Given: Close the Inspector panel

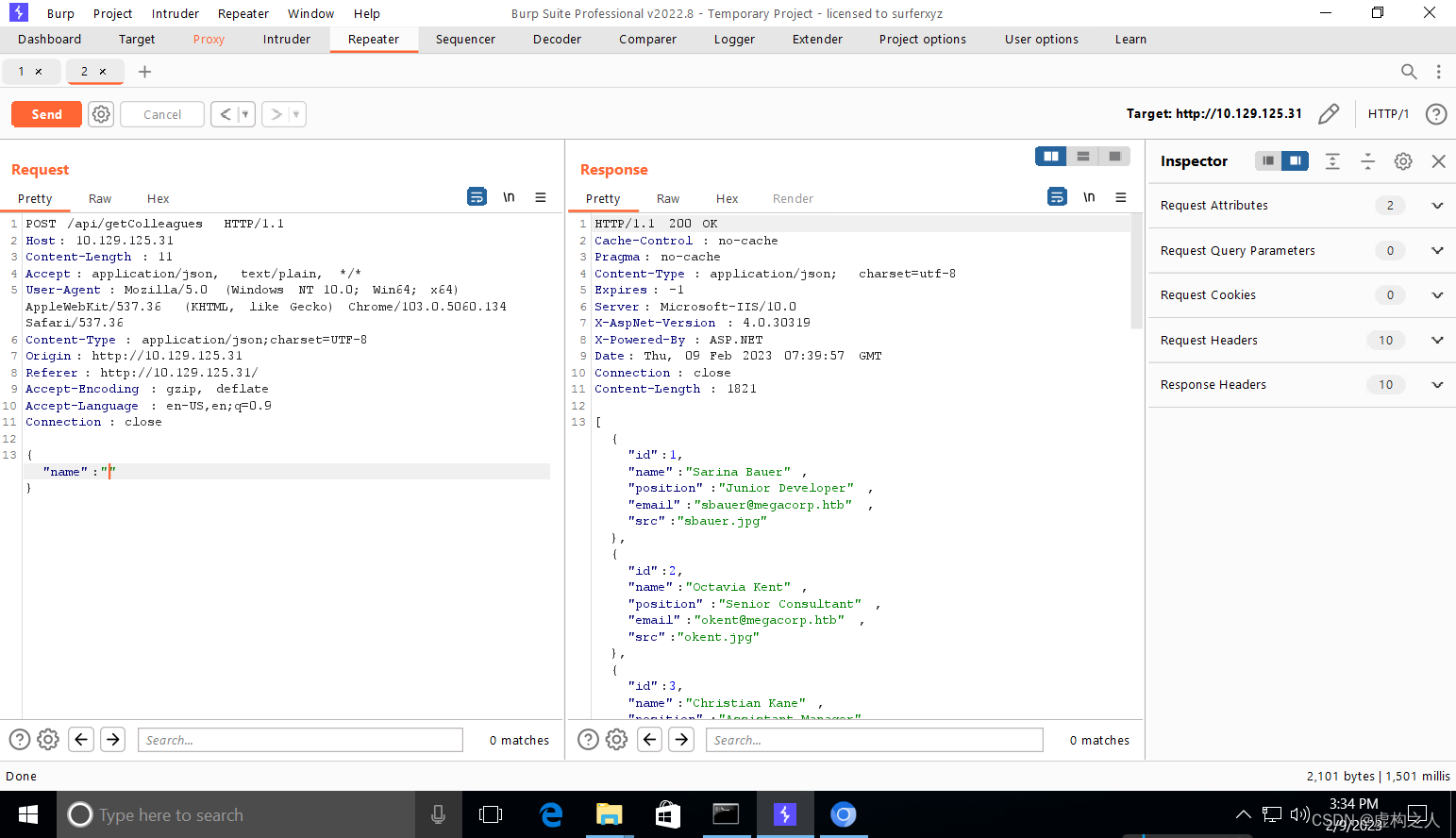Looking at the screenshot, I should (x=1439, y=161).
